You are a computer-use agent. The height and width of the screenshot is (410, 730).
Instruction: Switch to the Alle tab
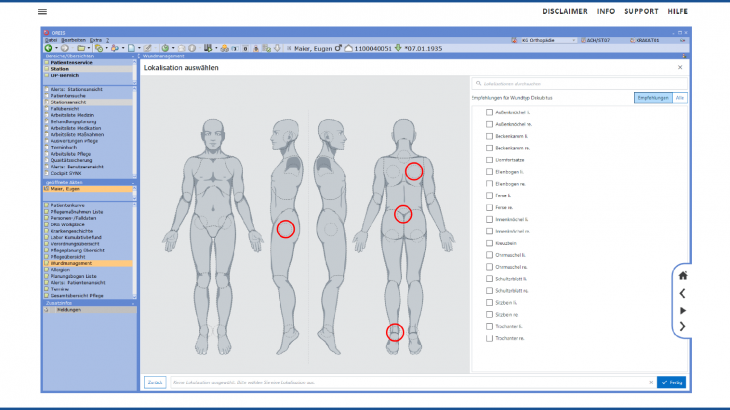coord(680,98)
